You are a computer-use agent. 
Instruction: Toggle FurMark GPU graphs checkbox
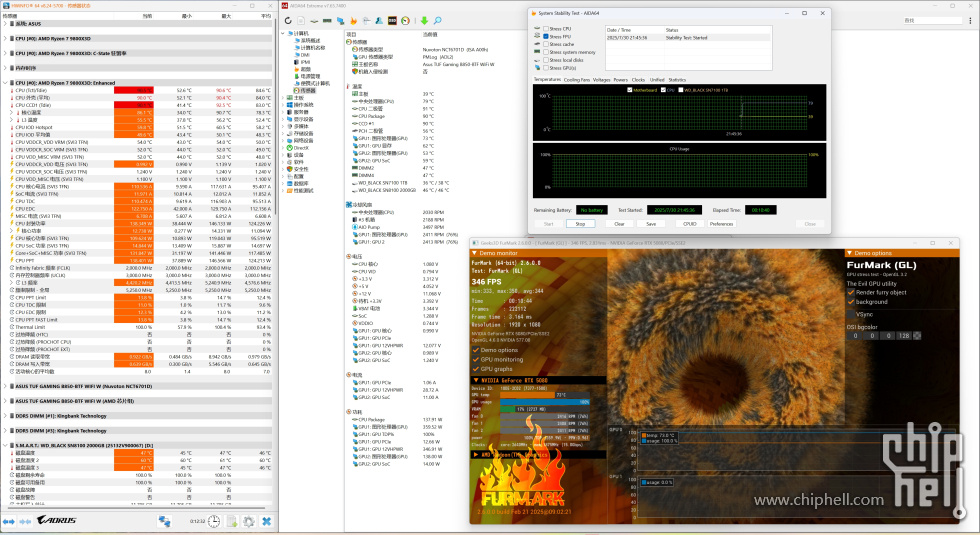point(476,369)
